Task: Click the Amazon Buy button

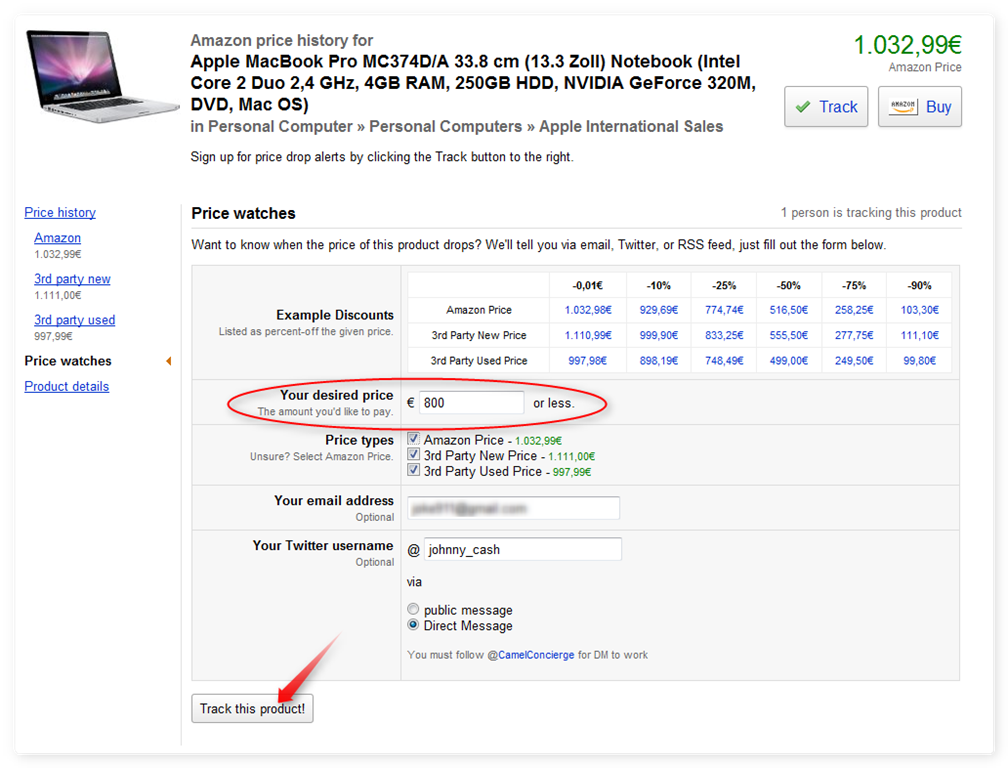Action: [x=920, y=107]
